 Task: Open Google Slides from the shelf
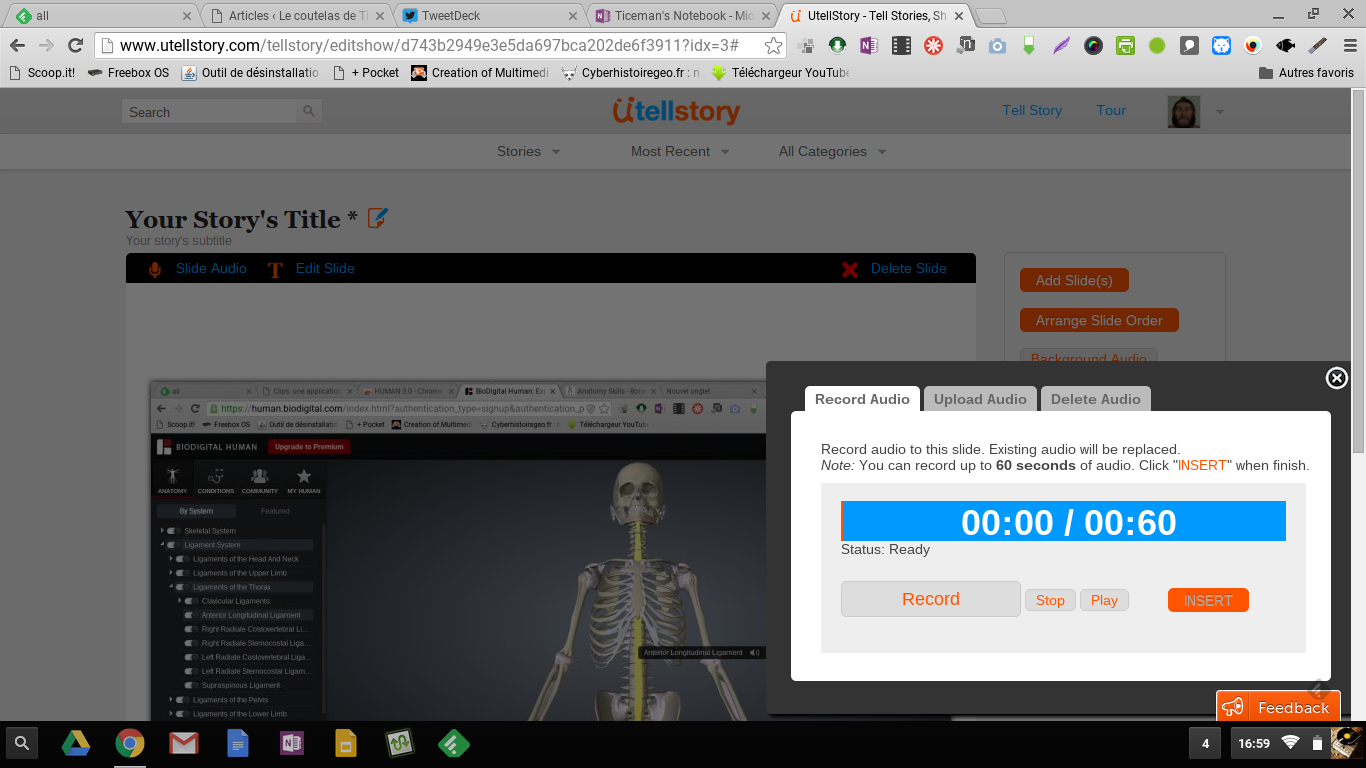point(345,743)
